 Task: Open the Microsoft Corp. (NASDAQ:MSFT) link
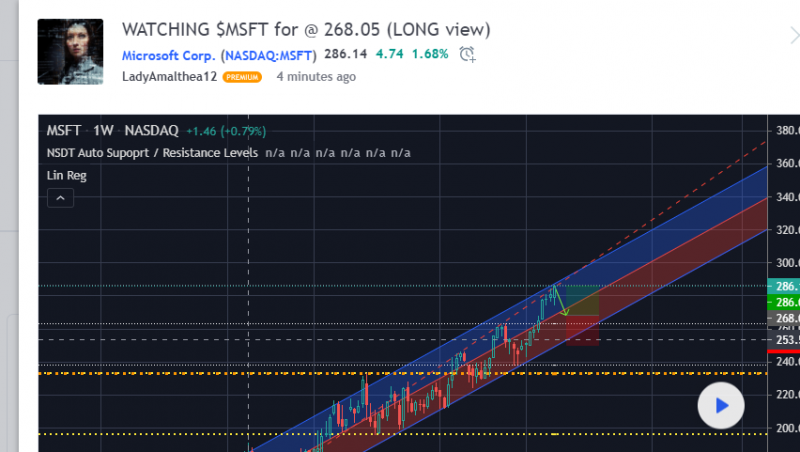(x=219, y=54)
